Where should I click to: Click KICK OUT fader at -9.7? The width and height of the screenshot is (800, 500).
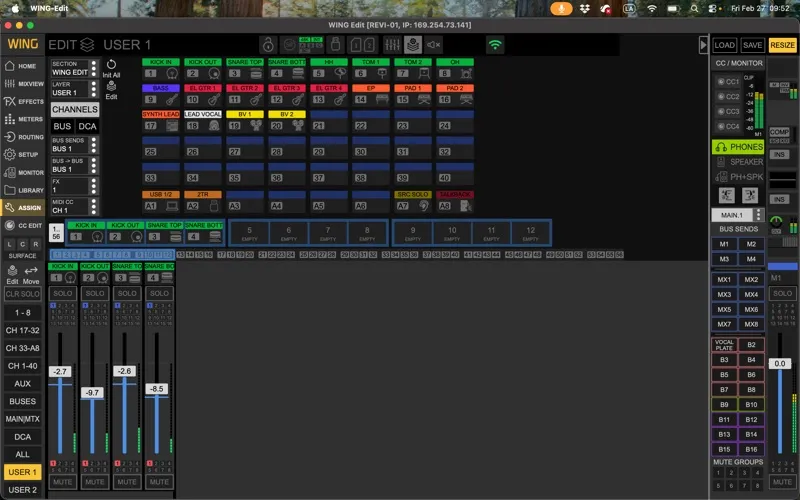(92, 392)
